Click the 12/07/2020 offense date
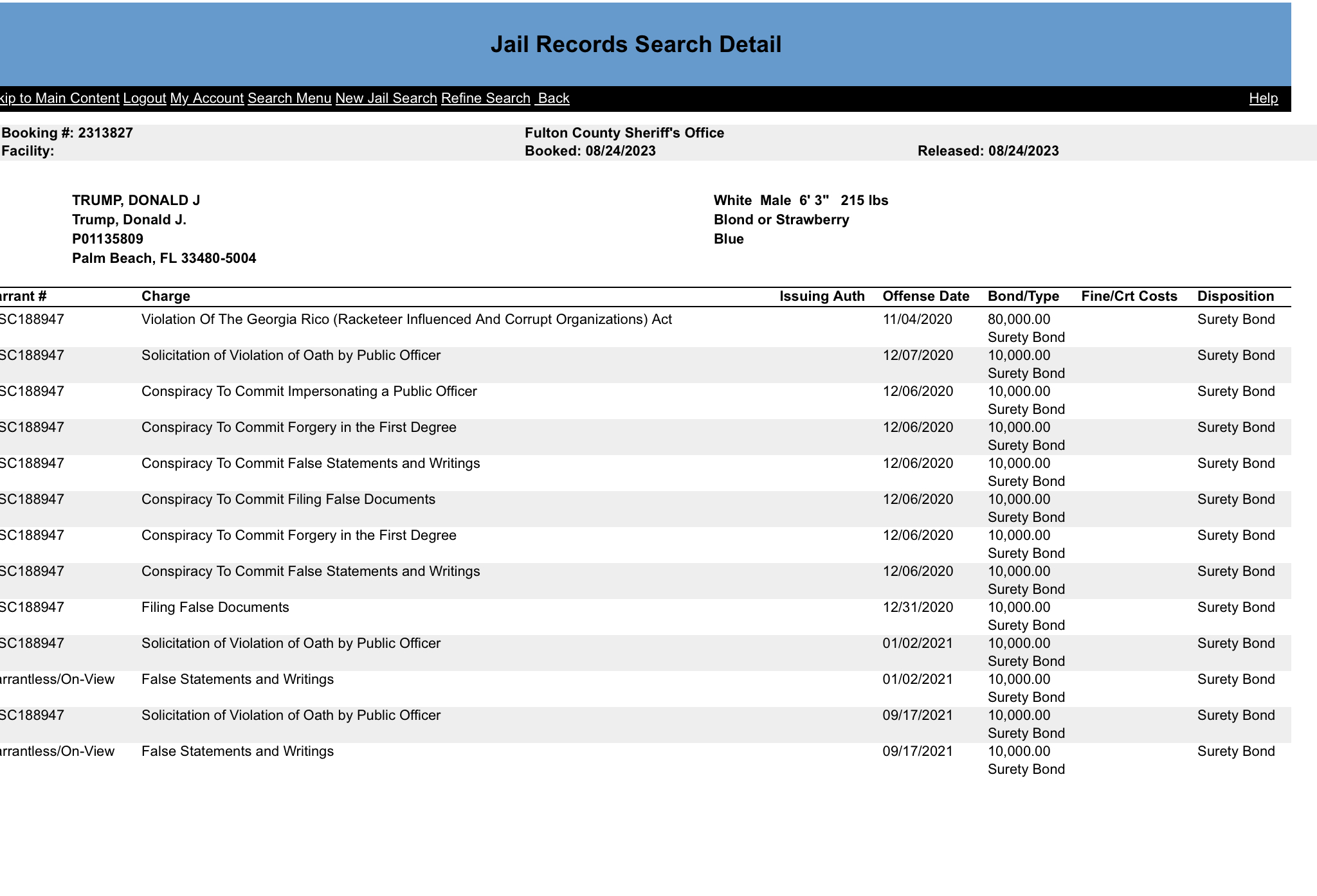Screen dimensions: 1317x896 click(918, 355)
